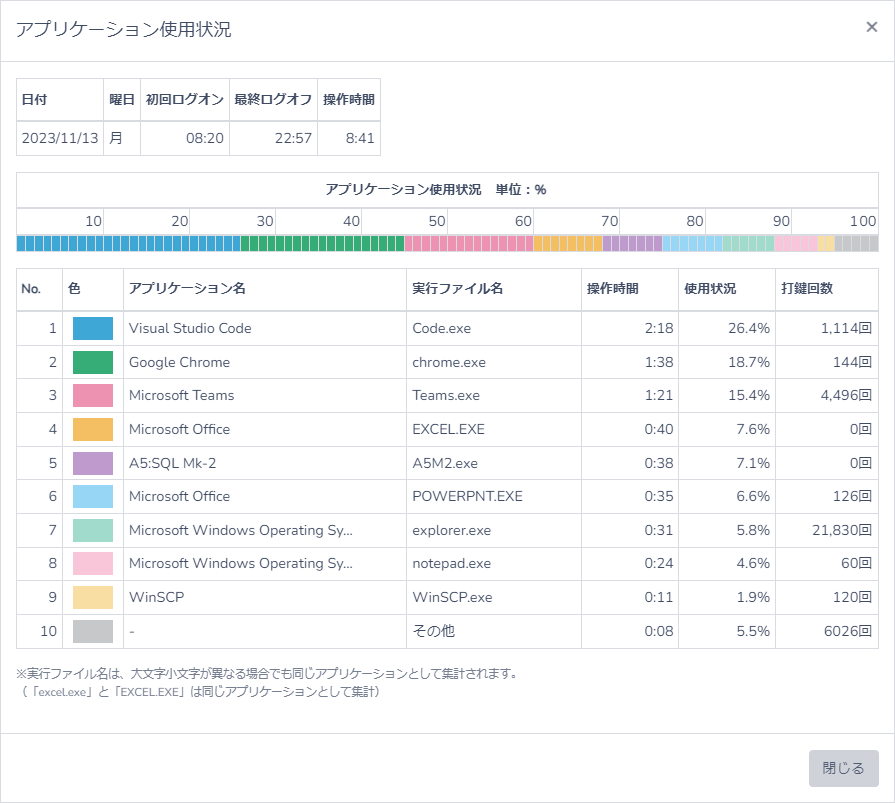Click the 18.7% usage value

pyautogui.click(x=749, y=362)
